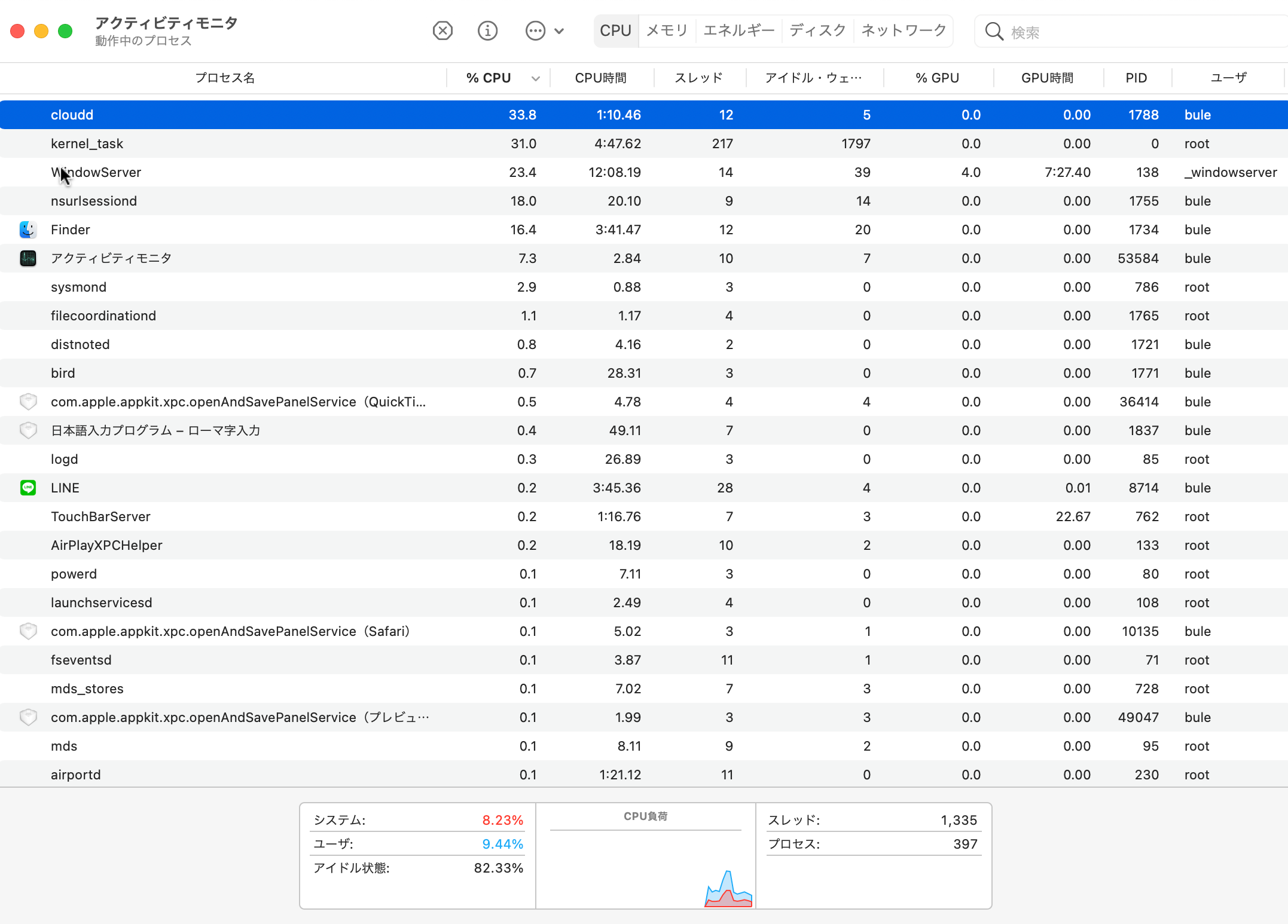Select the エネルギー tab
Image resolution: width=1288 pixels, height=924 pixels.
738,30
